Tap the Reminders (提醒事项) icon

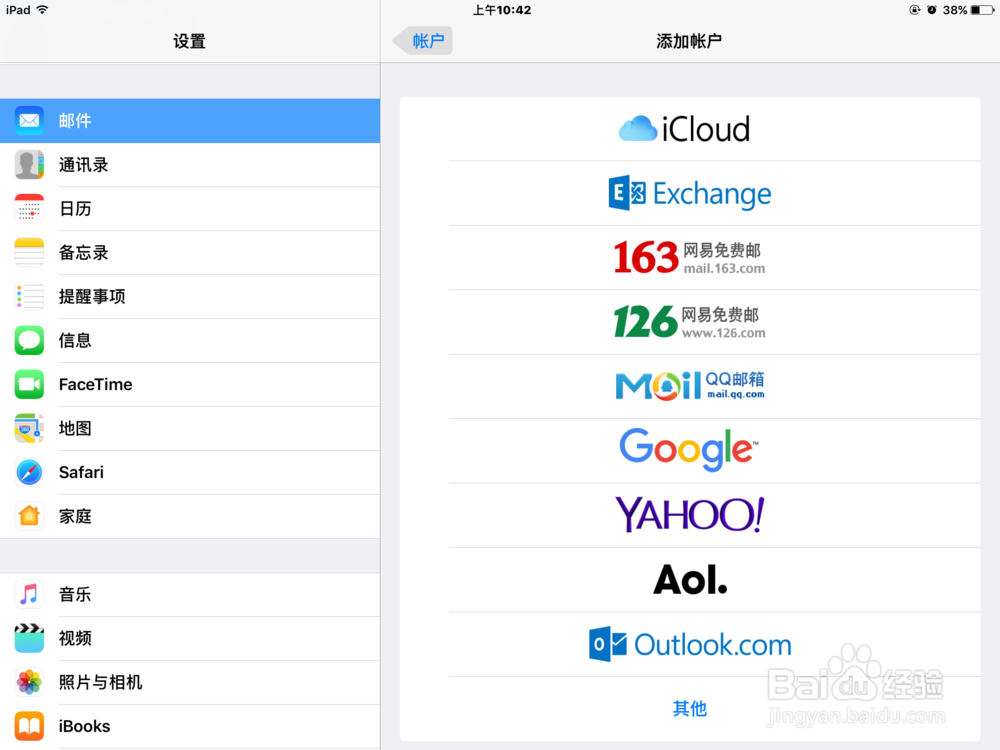pos(29,297)
